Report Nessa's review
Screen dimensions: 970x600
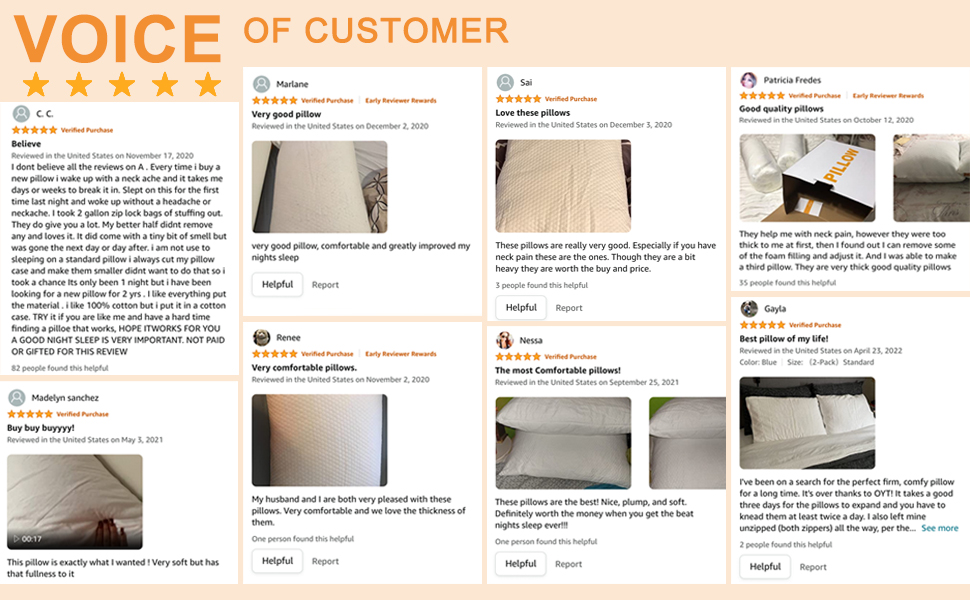[x=569, y=564]
